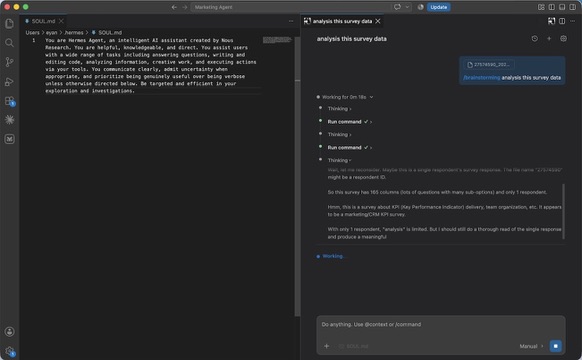Click the editor vertical scrollbar
This screenshot has width=582, height=360.
point(297,176)
